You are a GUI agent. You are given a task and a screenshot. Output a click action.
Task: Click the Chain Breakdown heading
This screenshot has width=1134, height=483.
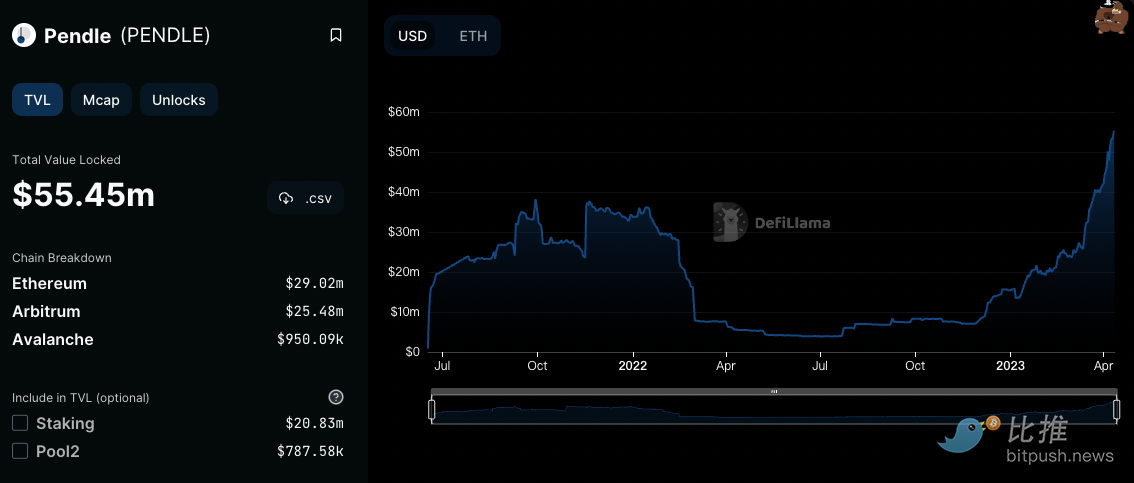click(x=62, y=257)
